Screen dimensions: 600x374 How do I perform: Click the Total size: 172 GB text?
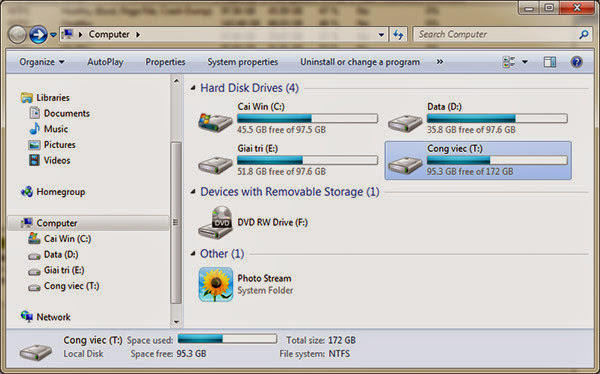click(x=321, y=340)
